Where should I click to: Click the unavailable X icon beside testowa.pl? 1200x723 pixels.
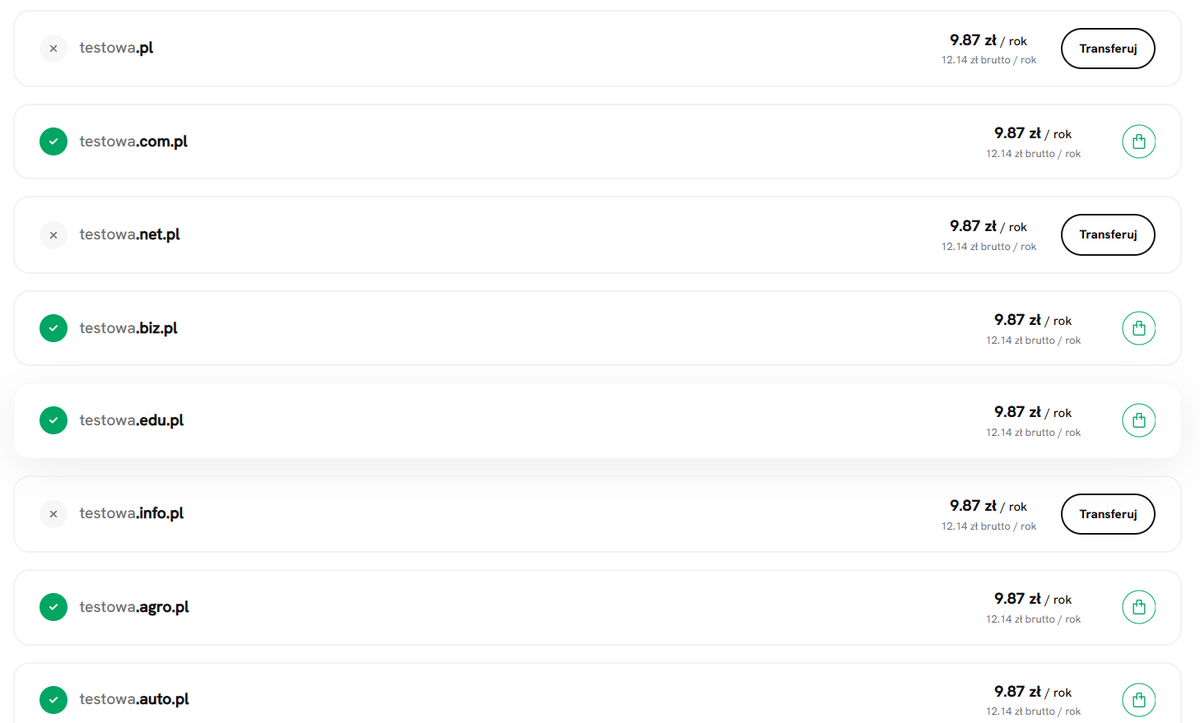click(53, 48)
